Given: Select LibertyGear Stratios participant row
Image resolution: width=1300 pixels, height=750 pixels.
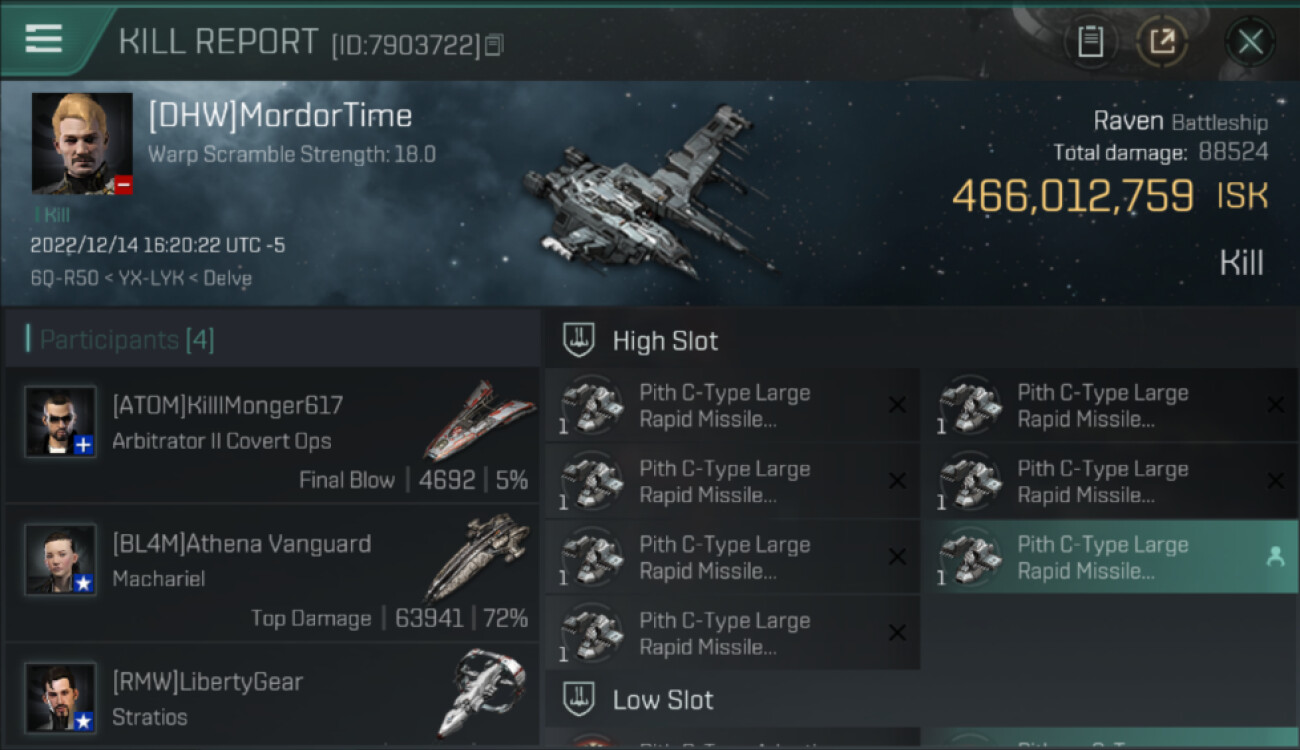Looking at the screenshot, I should click(272, 697).
